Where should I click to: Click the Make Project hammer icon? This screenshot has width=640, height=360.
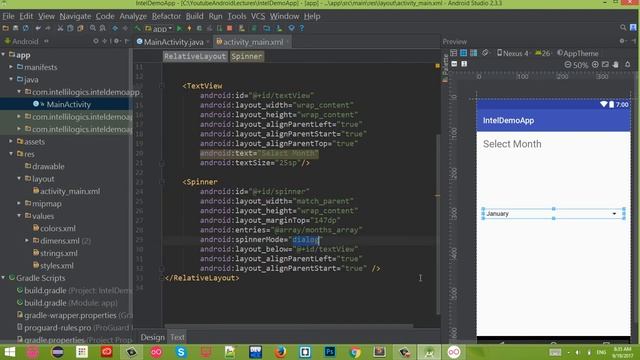pos(138,29)
